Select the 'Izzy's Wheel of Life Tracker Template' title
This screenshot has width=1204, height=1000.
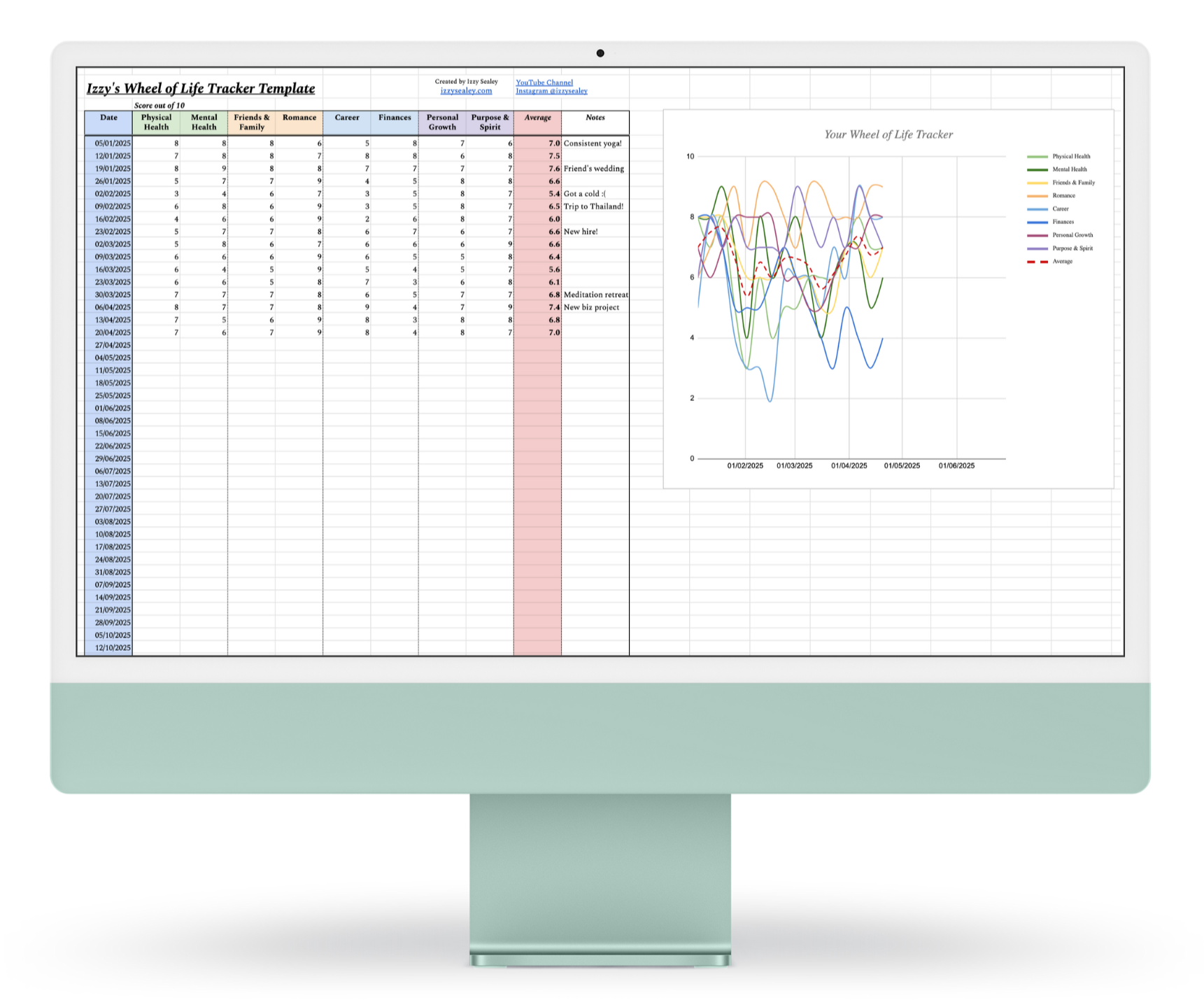[201, 88]
